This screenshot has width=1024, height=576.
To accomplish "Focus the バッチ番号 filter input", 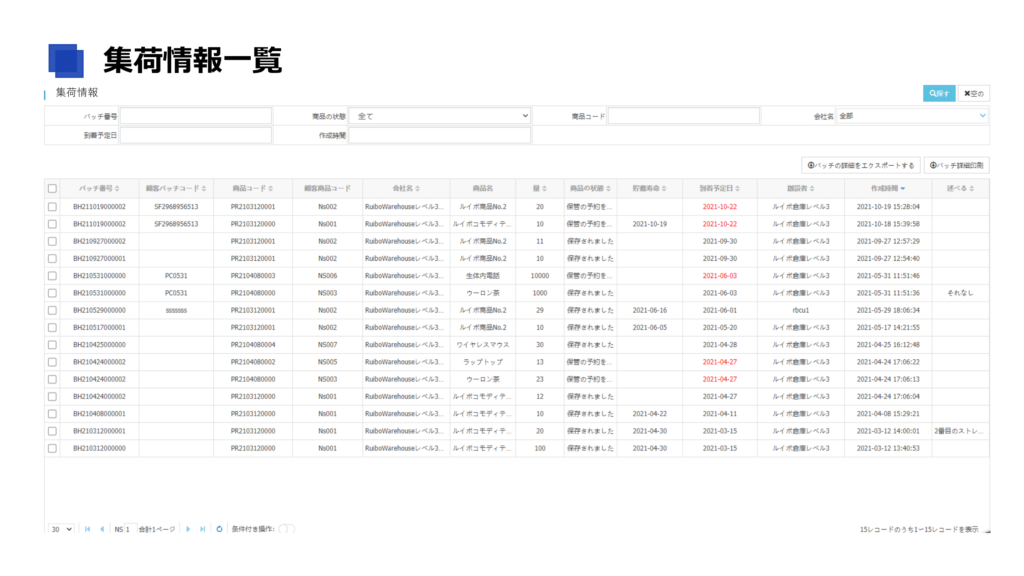I will click(x=196, y=116).
